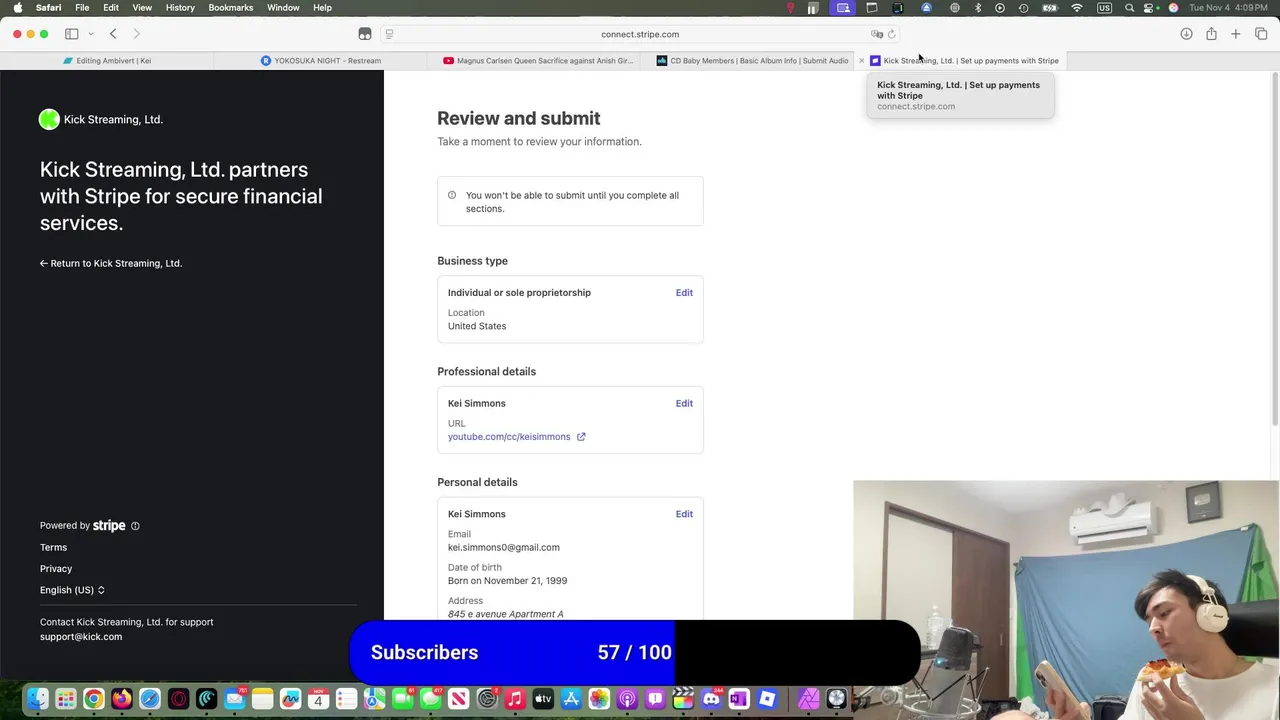Open Safari tab overview icon
Screen dimensions: 1280x720
pyautogui.click(x=1261, y=34)
